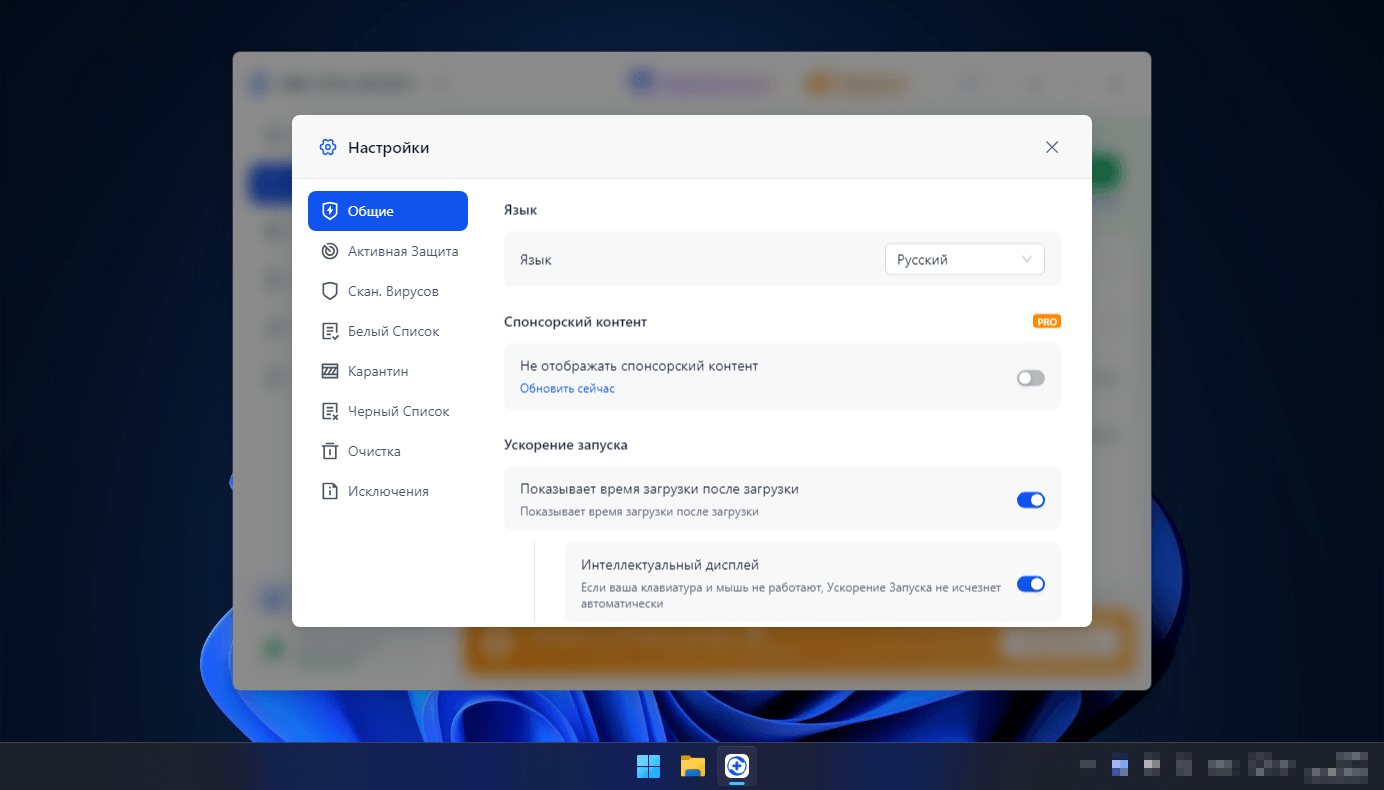The height and width of the screenshot is (790, 1384).
Task: Select Белый Список in sidebar
Action: (388, 331)
